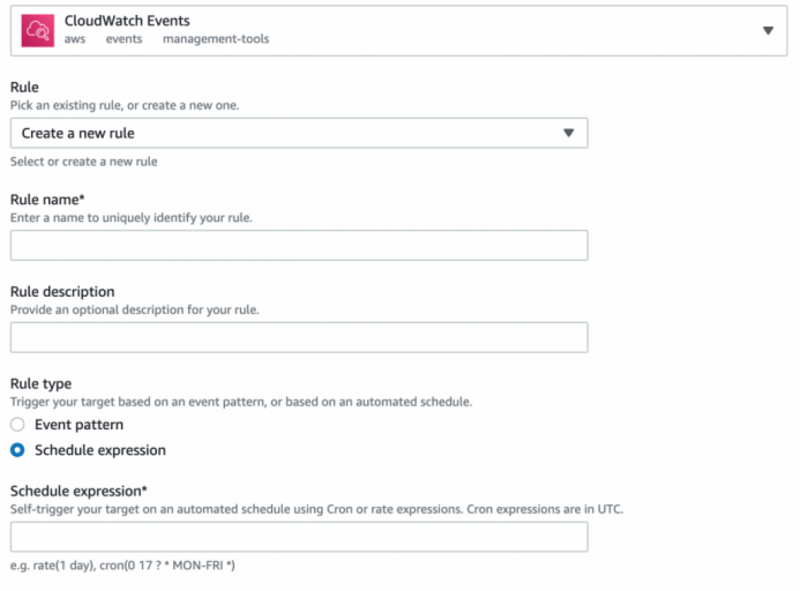Select the Schedule expression radio button
Screen dimensions: 800x591
[x=17, y=450]
